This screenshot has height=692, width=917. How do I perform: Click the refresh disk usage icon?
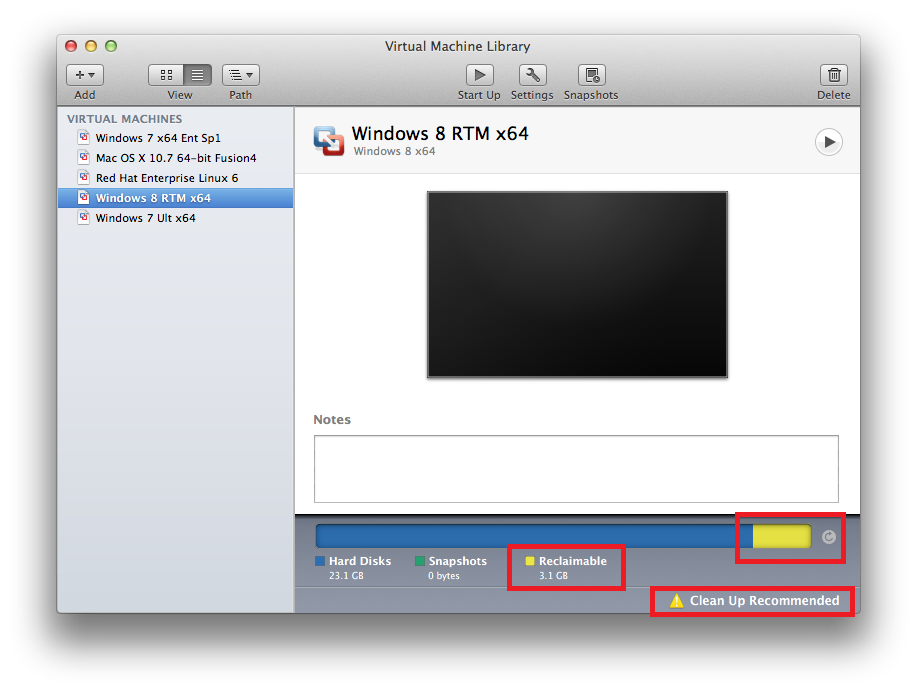pos(829,537)
